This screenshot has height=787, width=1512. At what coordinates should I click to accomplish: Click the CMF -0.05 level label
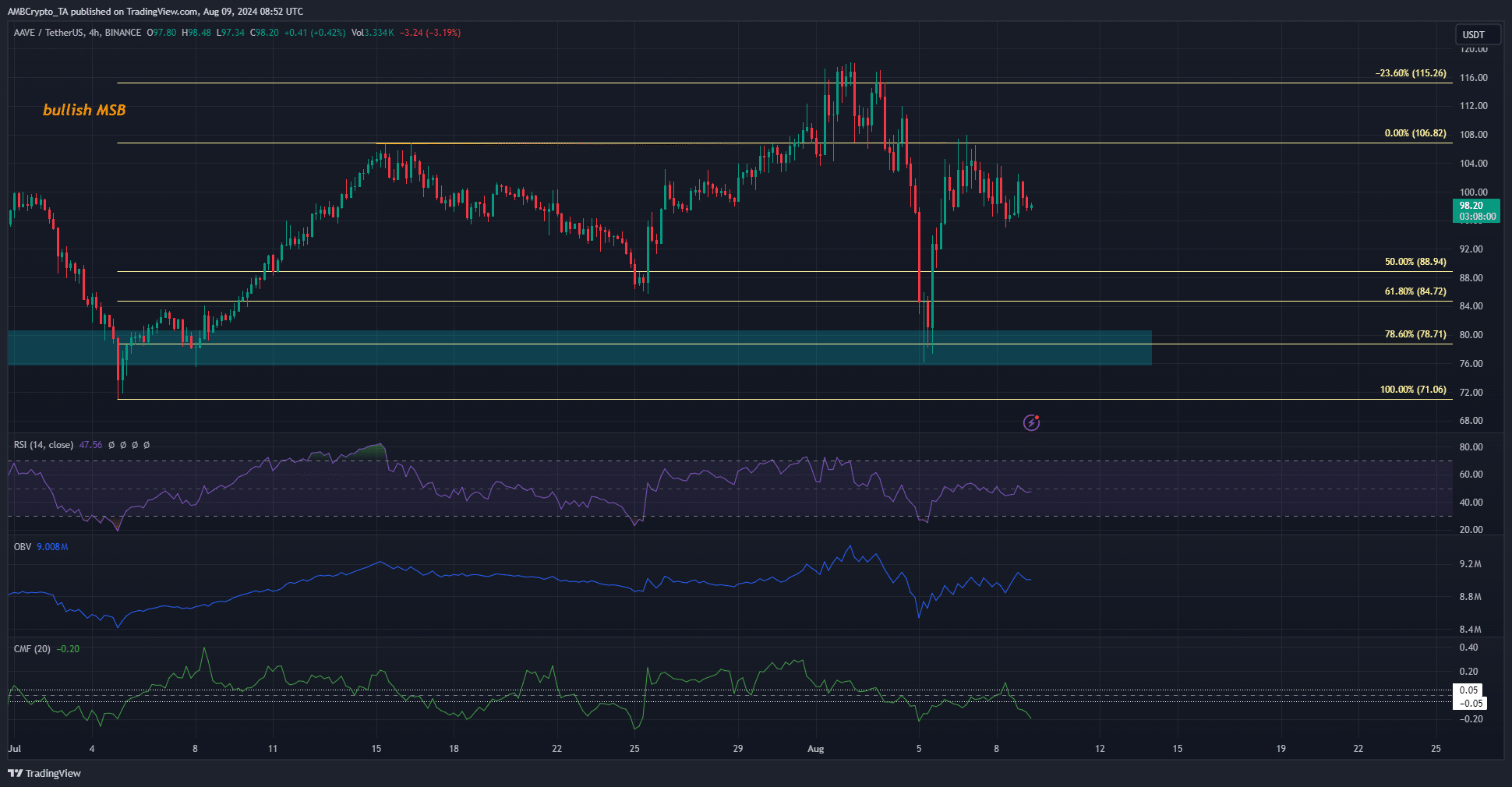(x=1471, y=704)
